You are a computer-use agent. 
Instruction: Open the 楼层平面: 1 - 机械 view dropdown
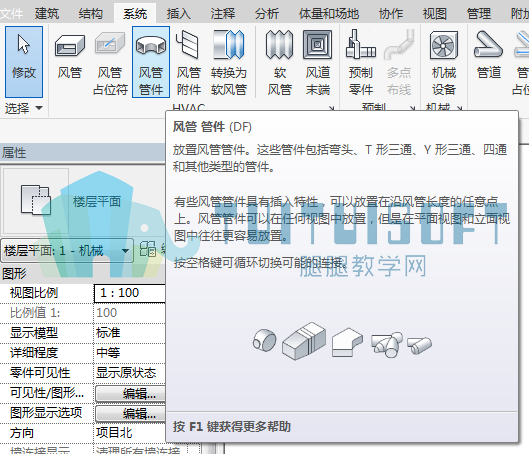click(x=67, y=251)
